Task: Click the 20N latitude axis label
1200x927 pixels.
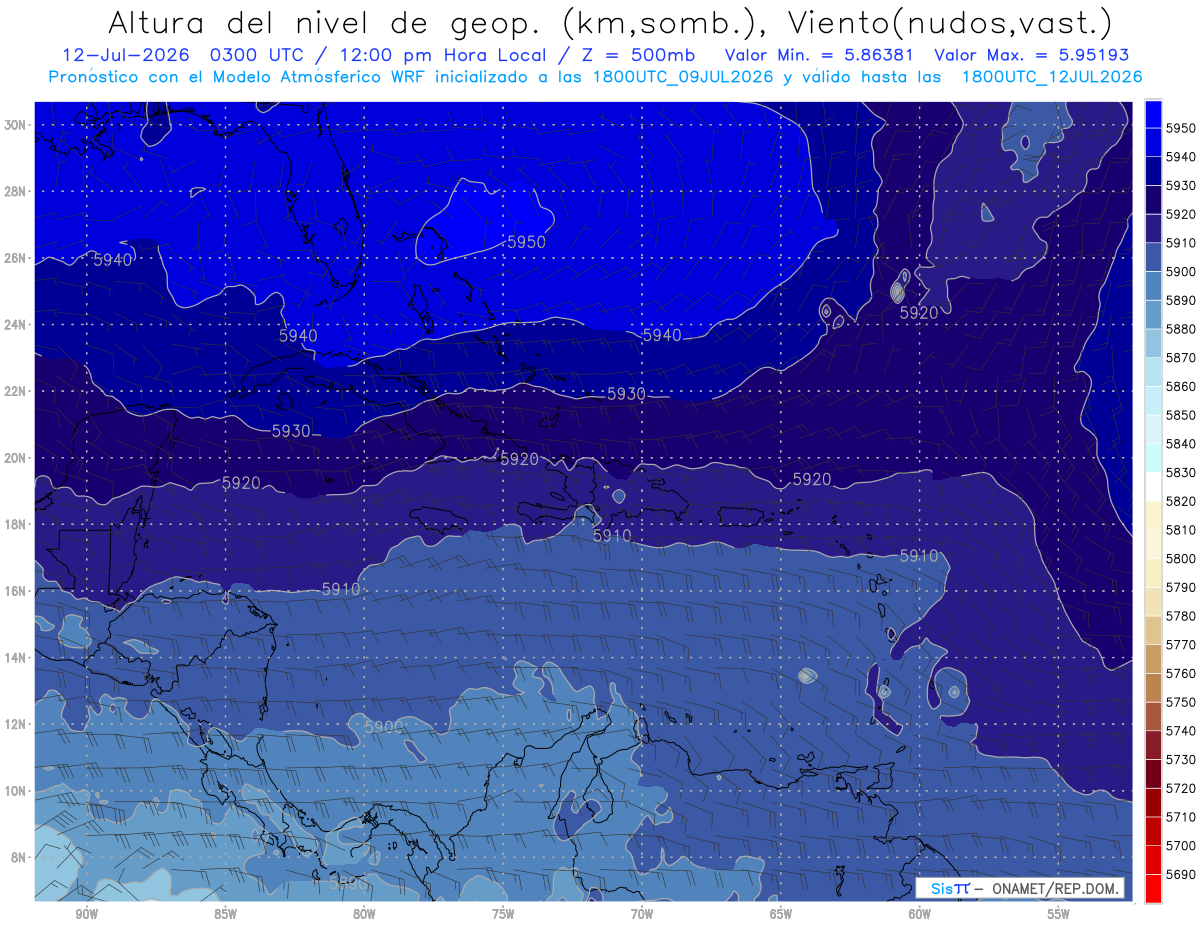Action: click(x=17, y=458)
